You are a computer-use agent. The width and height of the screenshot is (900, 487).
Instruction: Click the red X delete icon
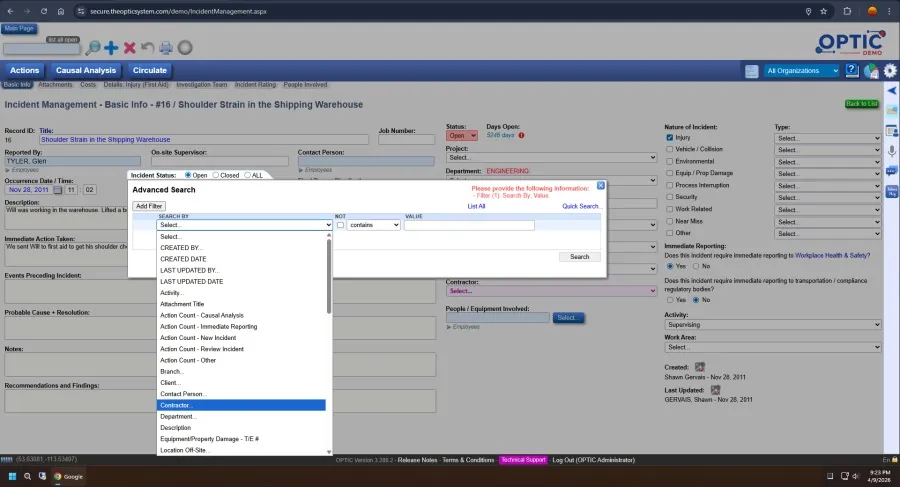(x=129, y=47)
